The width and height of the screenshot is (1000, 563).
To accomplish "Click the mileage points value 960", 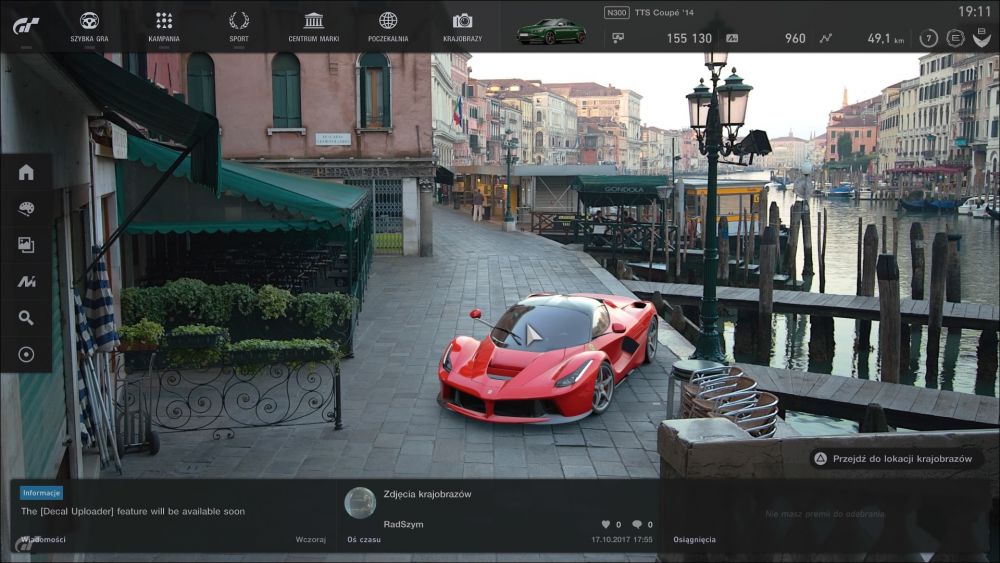I will point(795,38).
